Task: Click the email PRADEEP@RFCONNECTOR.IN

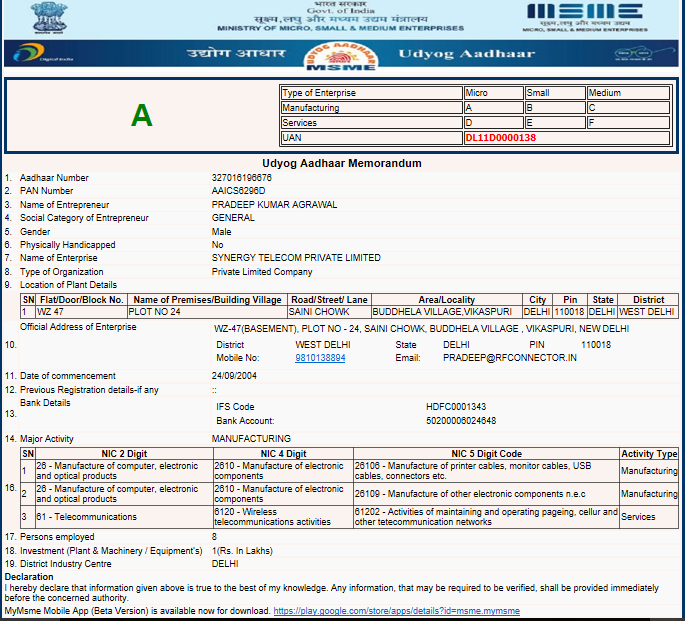Action: click(510, 358)
